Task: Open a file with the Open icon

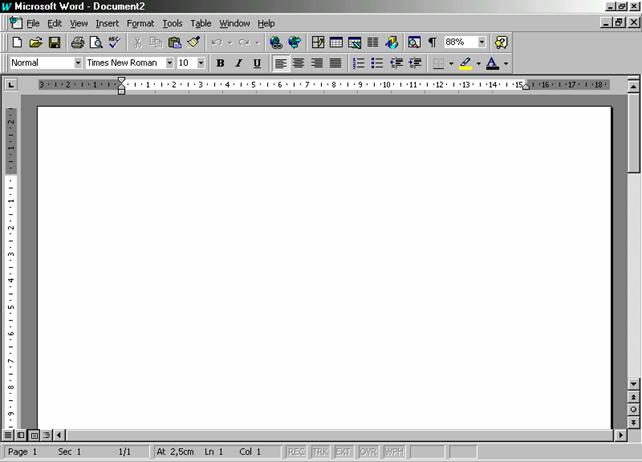Action: point(36,43)
